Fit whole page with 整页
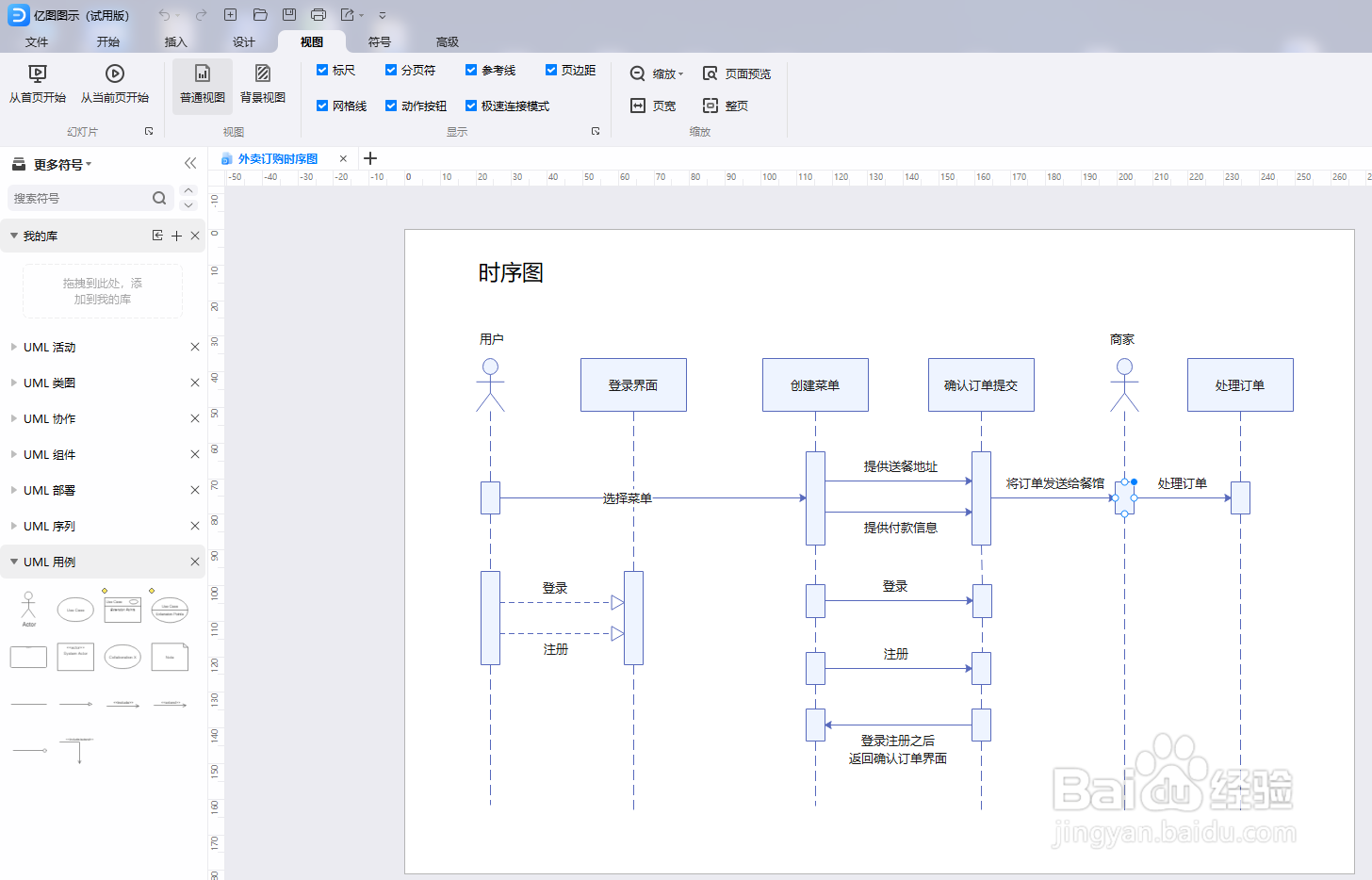Viewport: 1372px width, 880px height. point(726,106)
